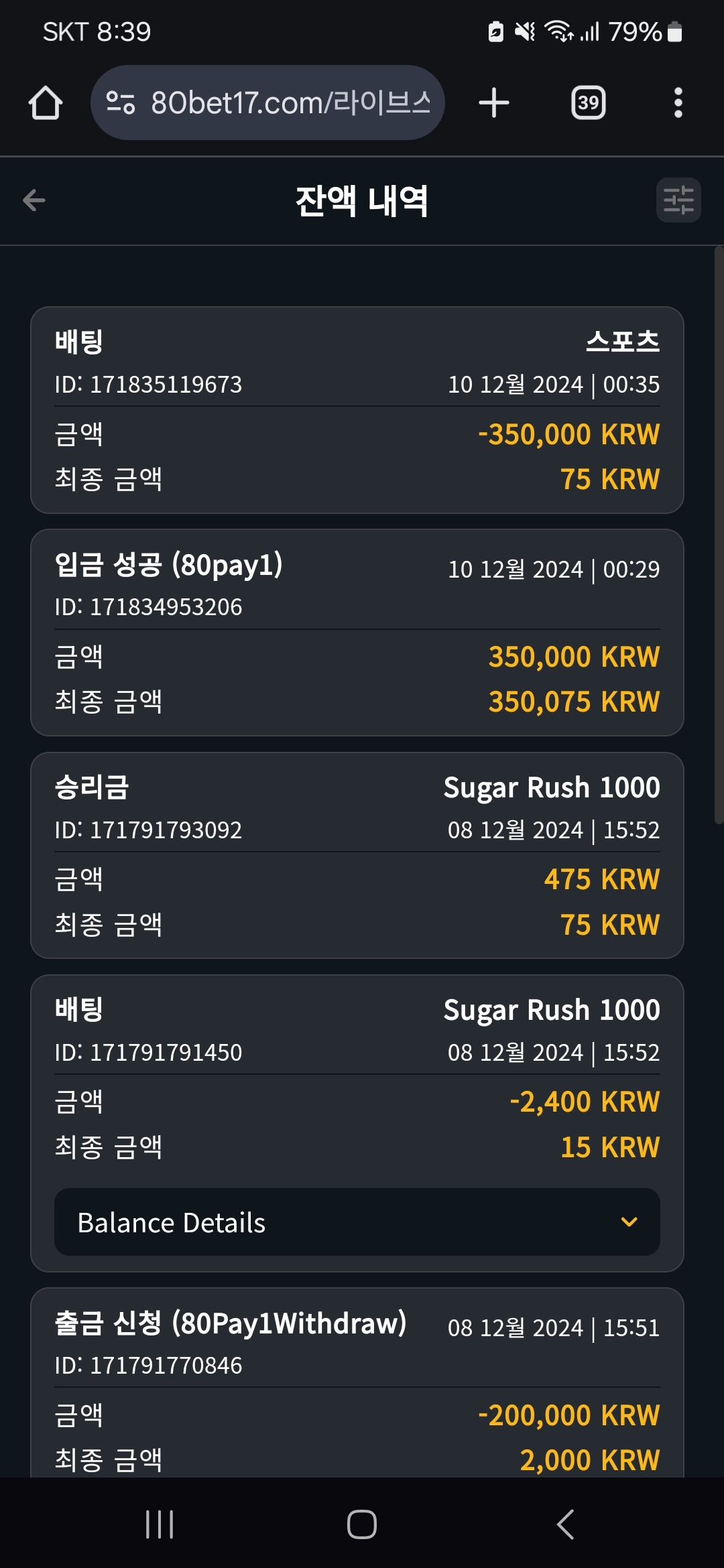Tap the Android home navigation button
Image resolution: width=724 pixels, height=1568 pixels.
tap(362, 1524)
